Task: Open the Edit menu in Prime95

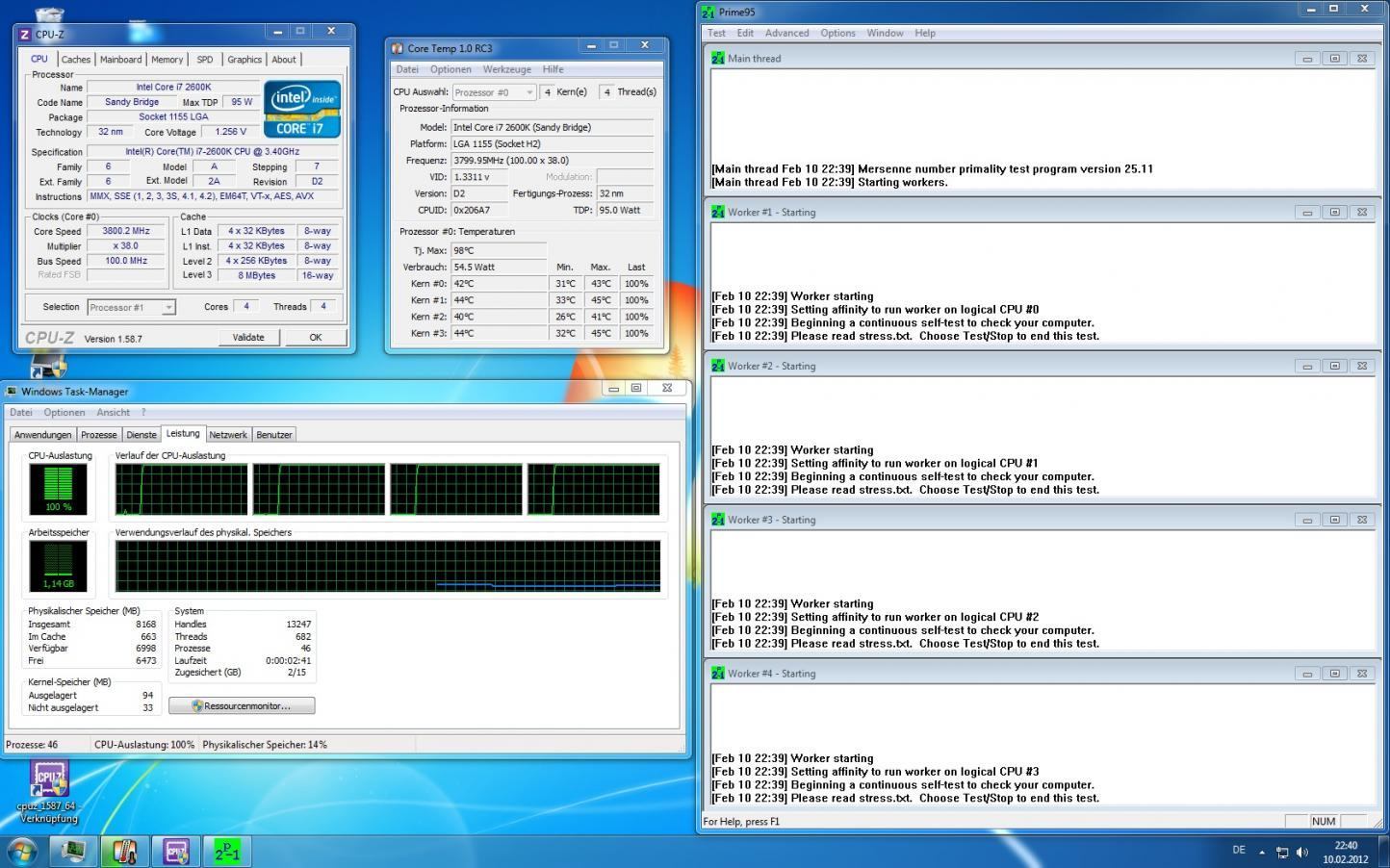Action: point(746,33)
